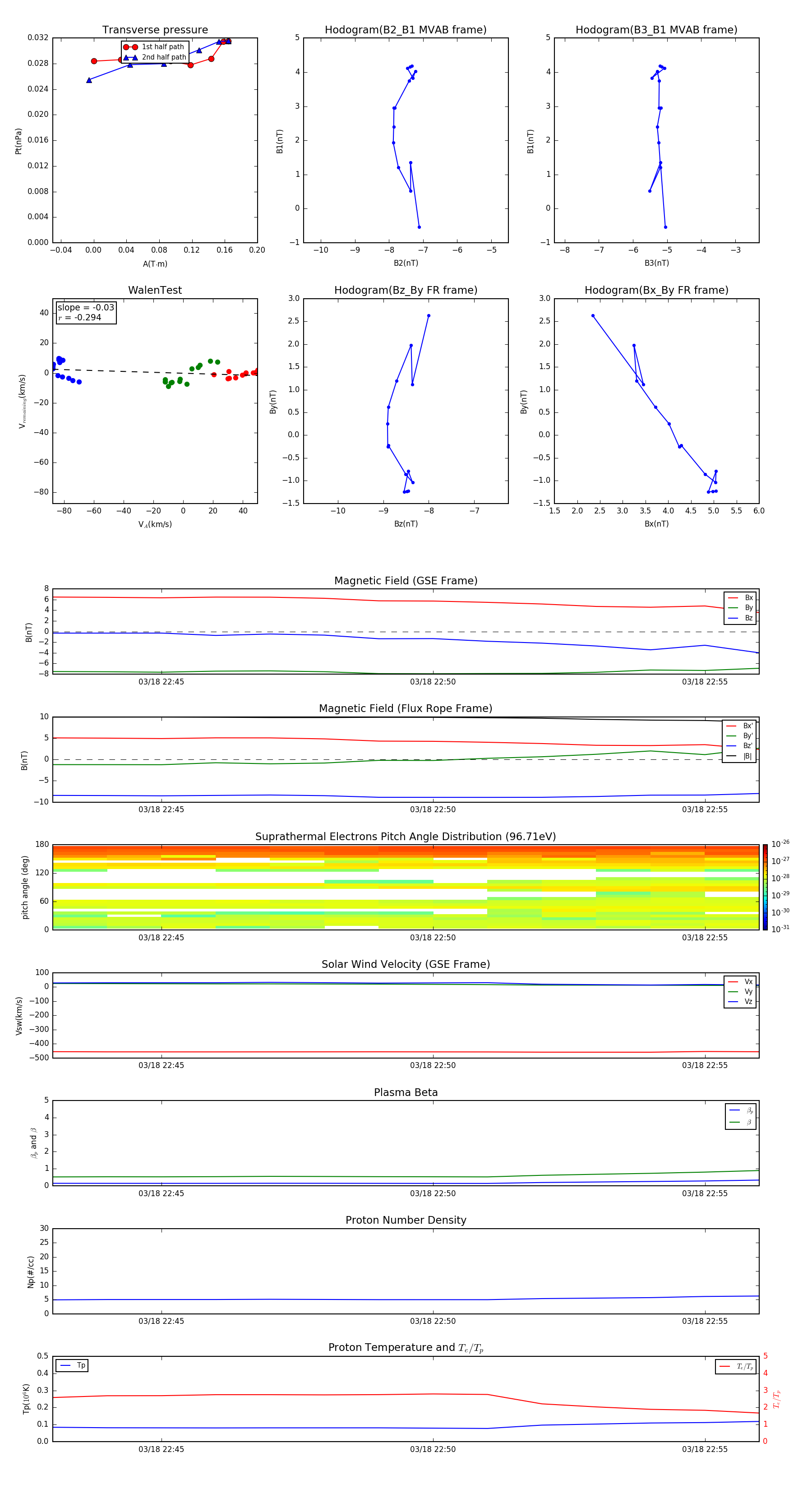The image size is (812, 1489).
Task: Click the By legend entry in GSE magnetic field plot
Action: click(740, 607)
